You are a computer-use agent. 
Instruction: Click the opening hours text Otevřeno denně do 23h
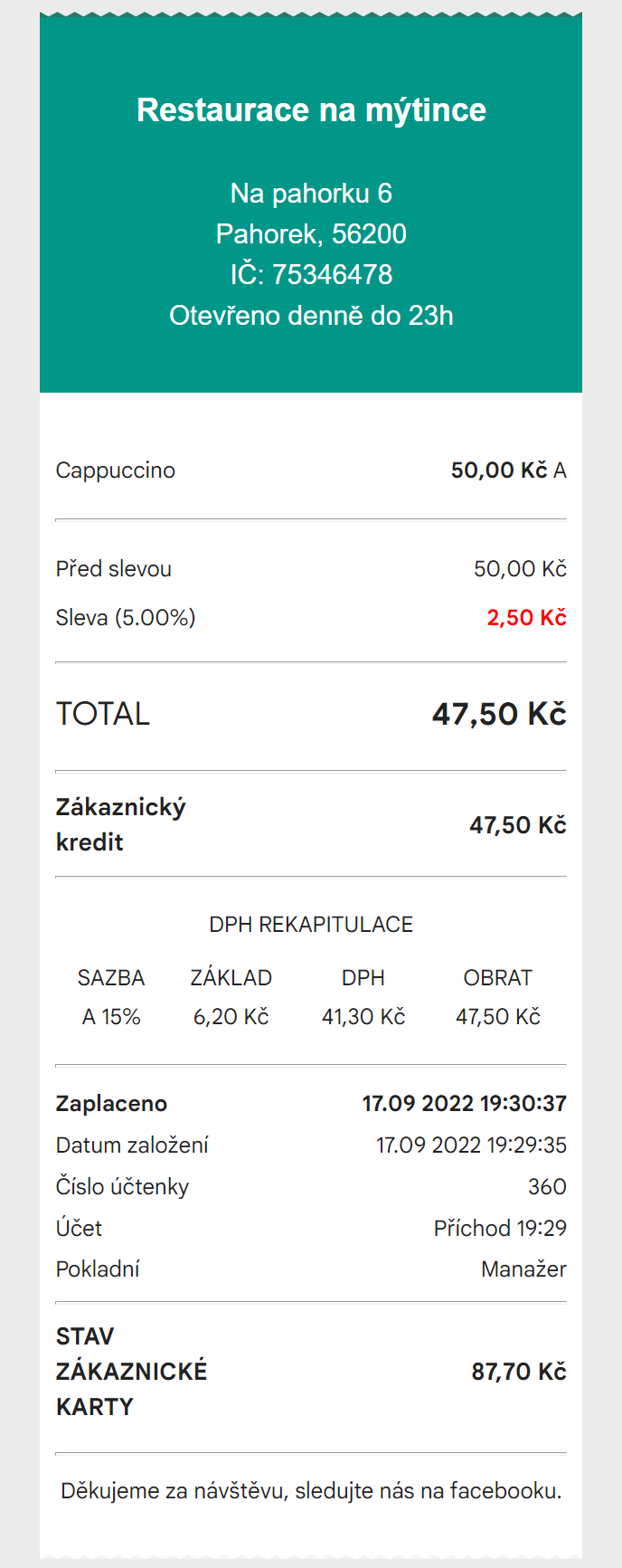click(x=311, y=316)
